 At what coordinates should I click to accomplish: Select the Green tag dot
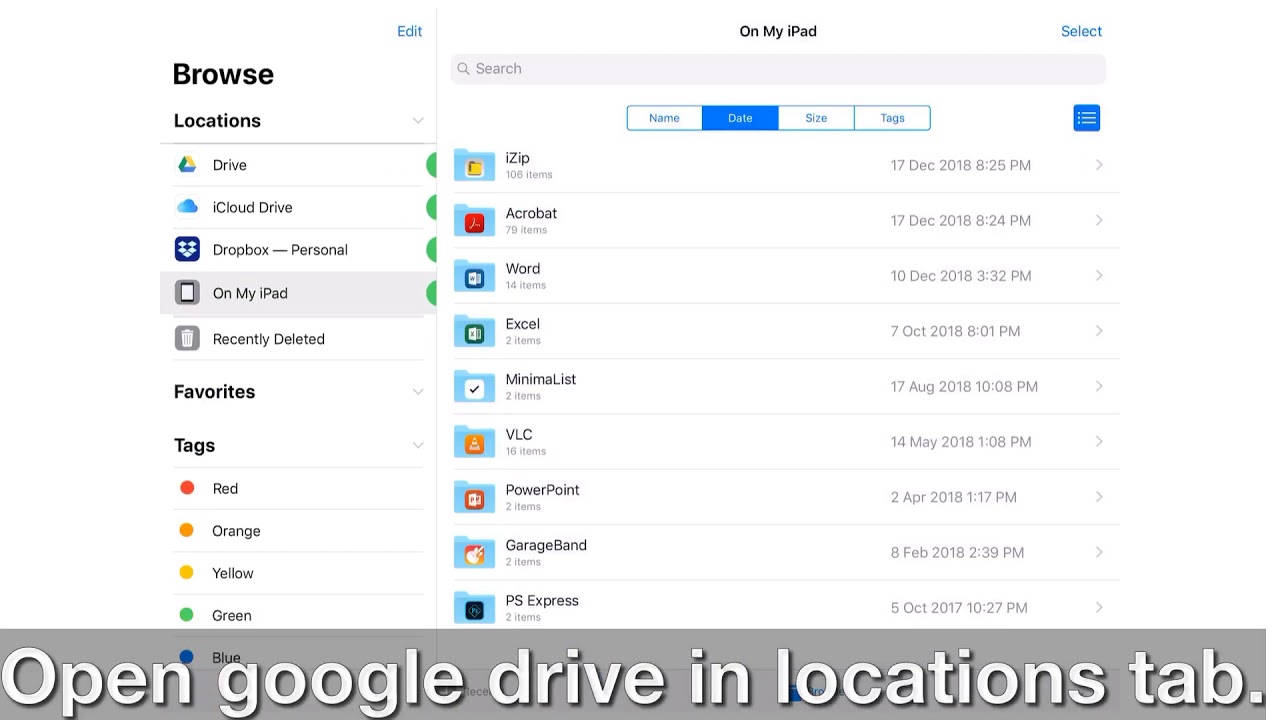click(187, 615)
